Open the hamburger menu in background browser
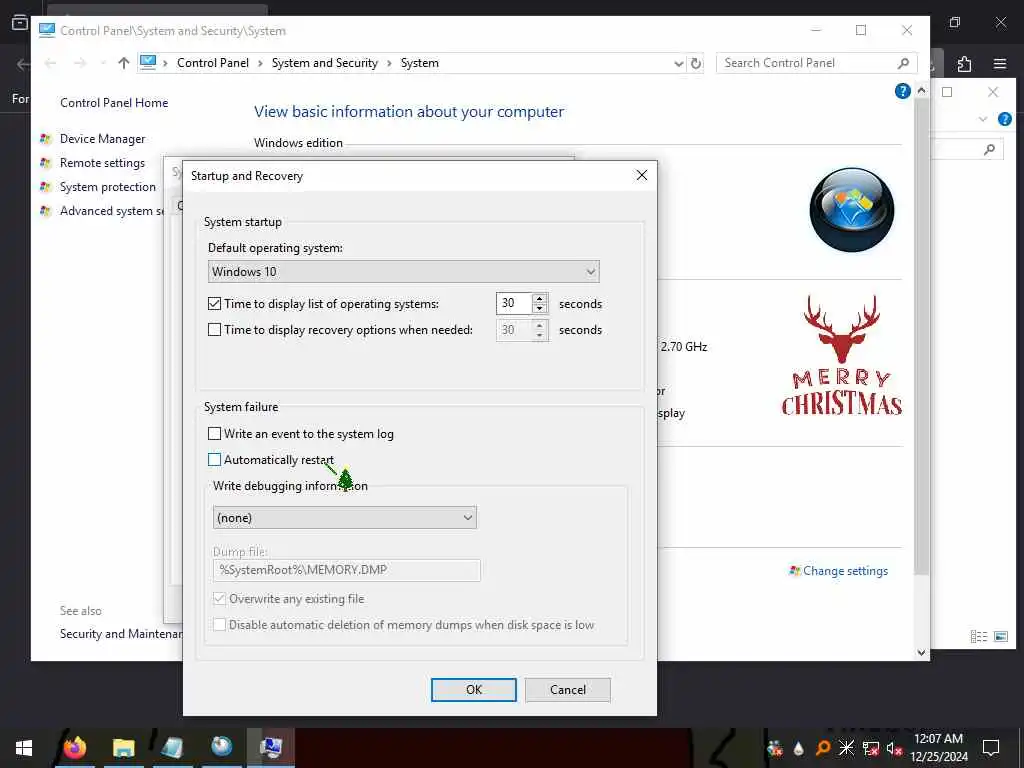The image size is (1024, 768). 1000,63
